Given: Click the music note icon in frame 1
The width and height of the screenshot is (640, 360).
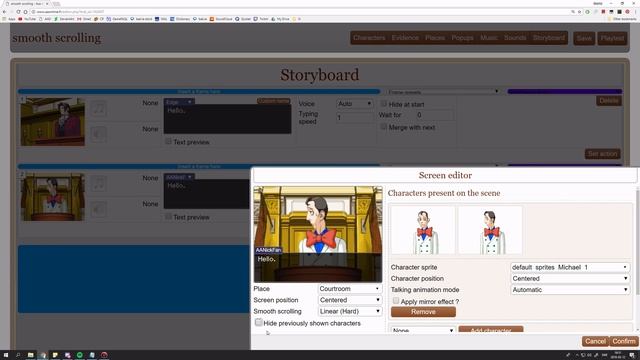Looking at the screenshot, I should pos(99,109).
